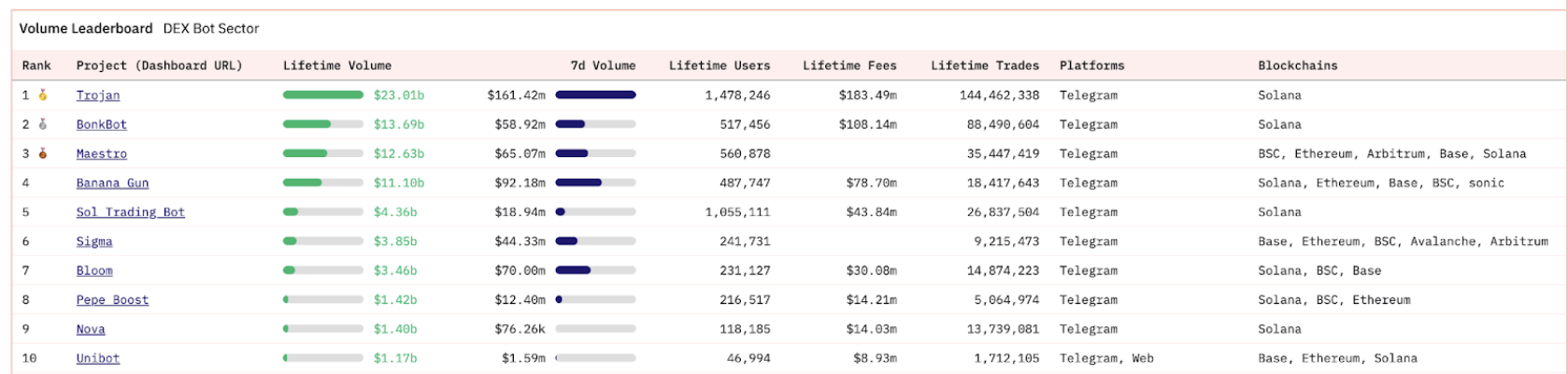1568x374 pixels.
Task: Select the $76.26k 7d volume value
Action: point(520,329)
